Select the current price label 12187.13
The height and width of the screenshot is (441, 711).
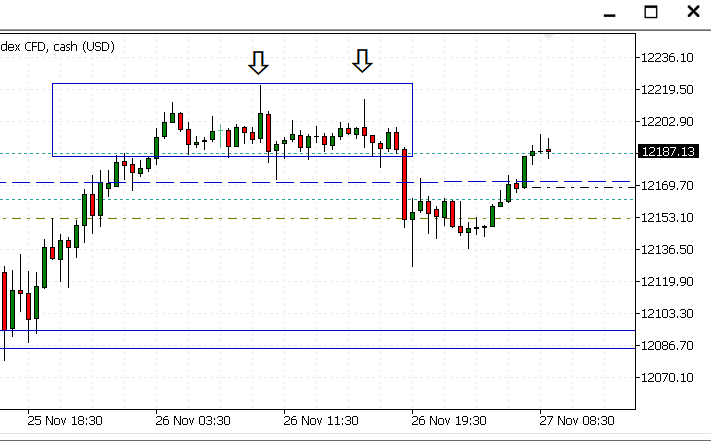[668, 151]
